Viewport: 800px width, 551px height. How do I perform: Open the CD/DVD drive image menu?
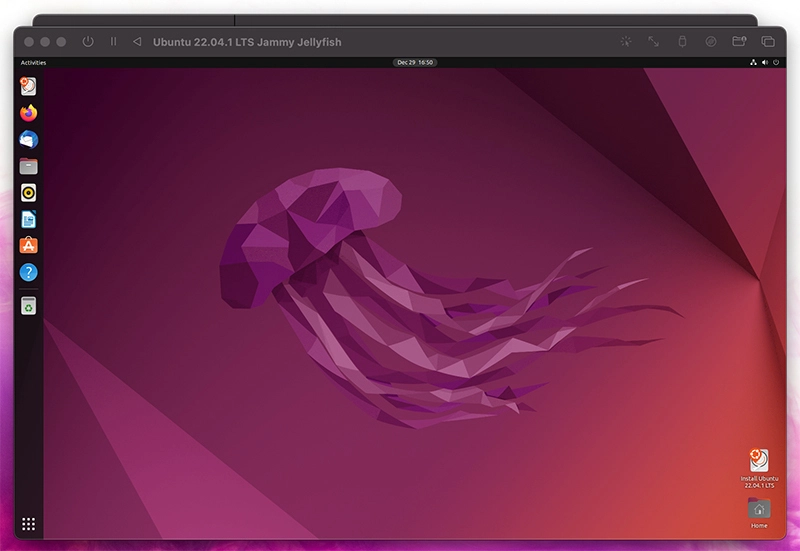pyautogui.click(x=711, y=42)
